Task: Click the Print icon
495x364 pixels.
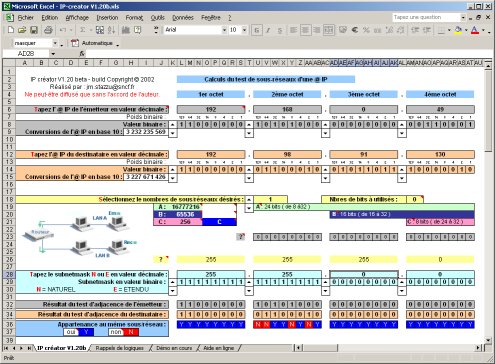Action: point(48,30)
